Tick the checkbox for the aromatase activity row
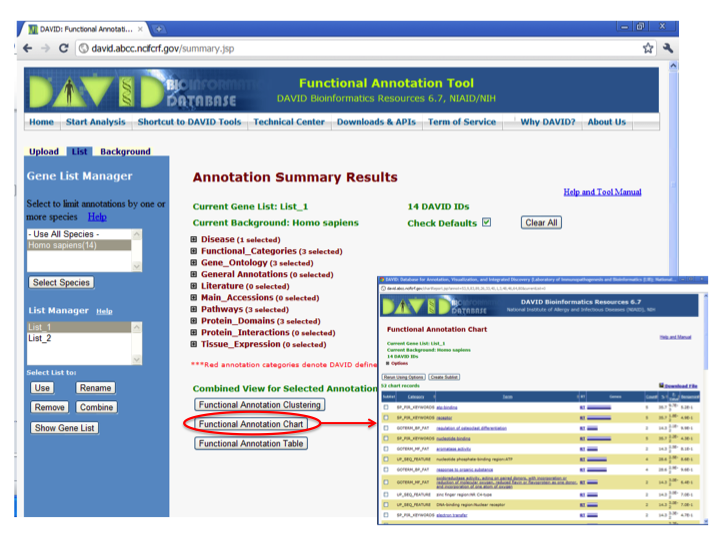The image size is (720, 540). [387, 451]
